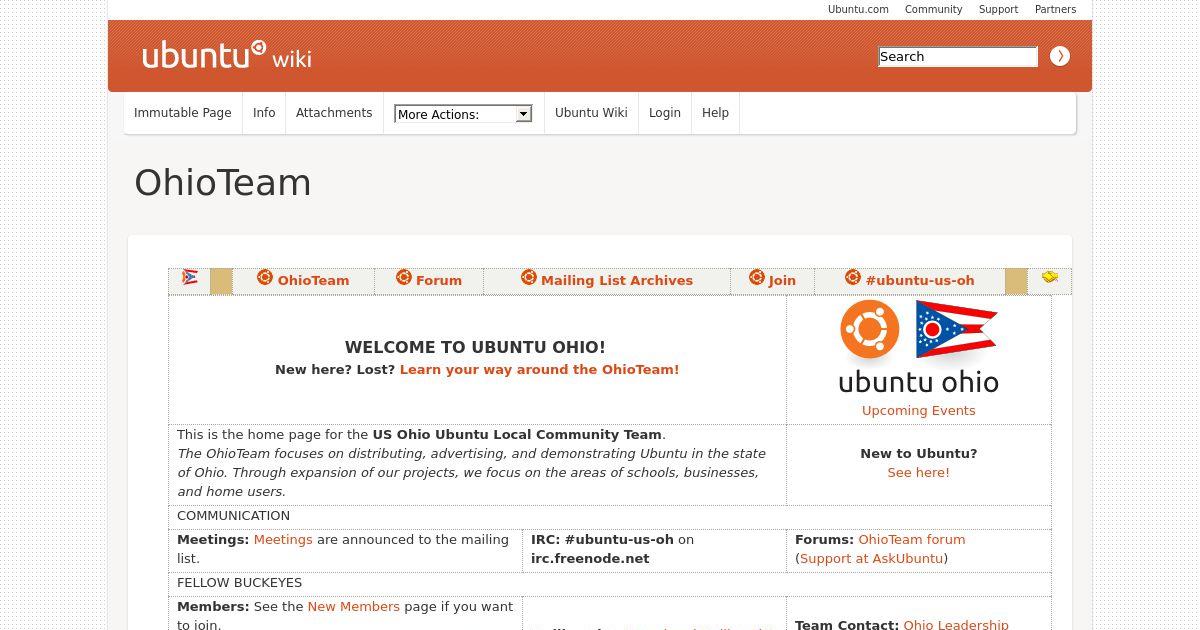Screen dimensions: 1200x630
Task: Open the Meetings link
Action: coord(283,540)
